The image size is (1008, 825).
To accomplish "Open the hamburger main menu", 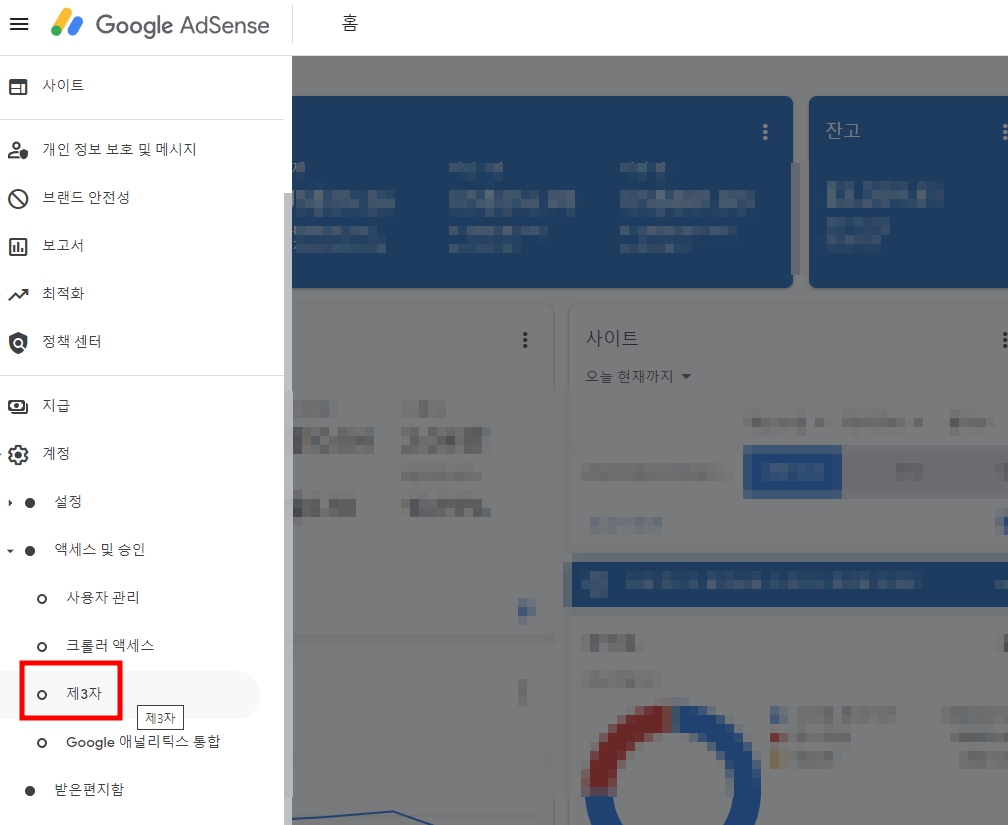I will [19, 24].
